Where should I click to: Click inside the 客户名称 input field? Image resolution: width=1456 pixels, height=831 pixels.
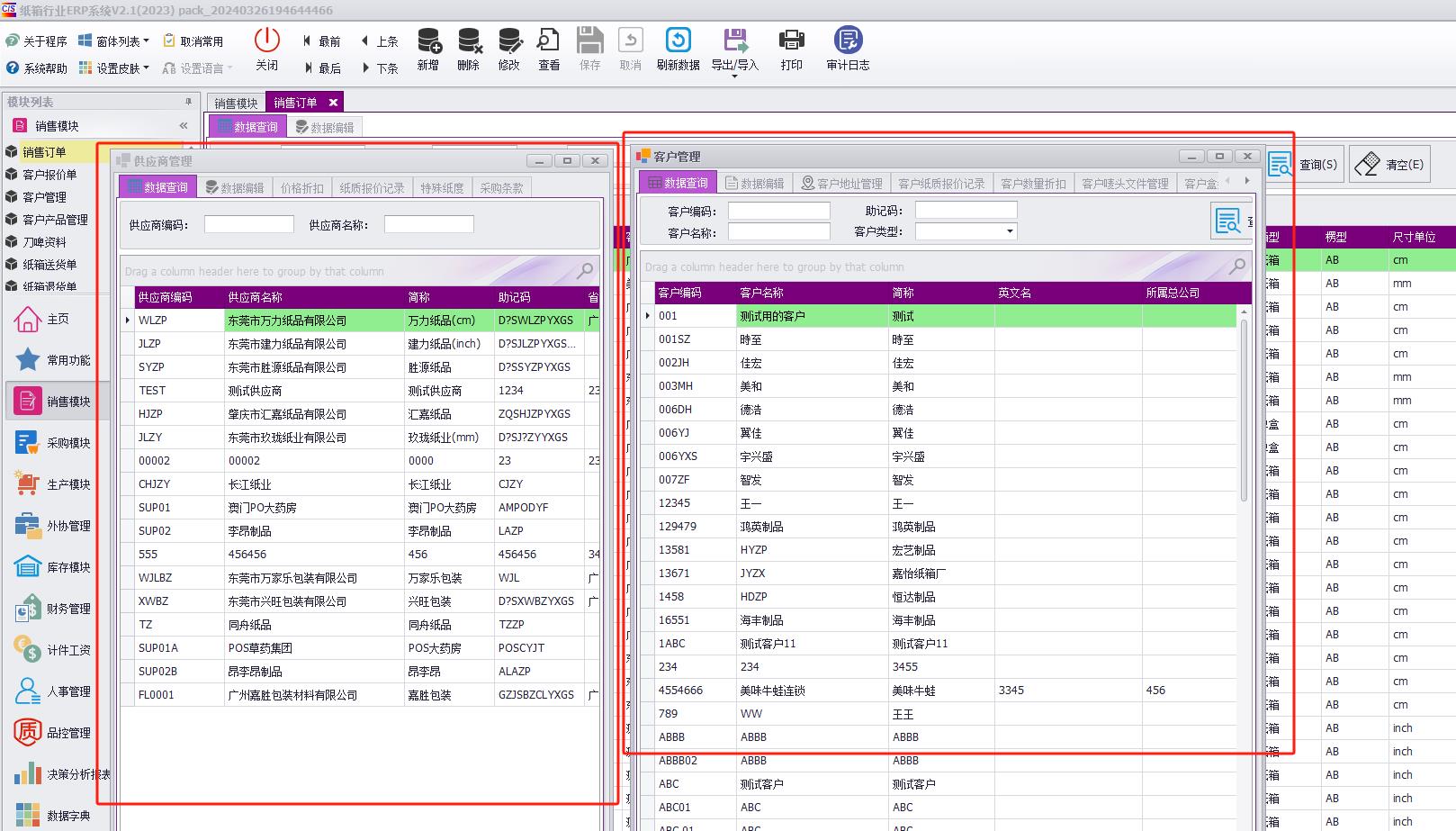[x=778, y=230]
